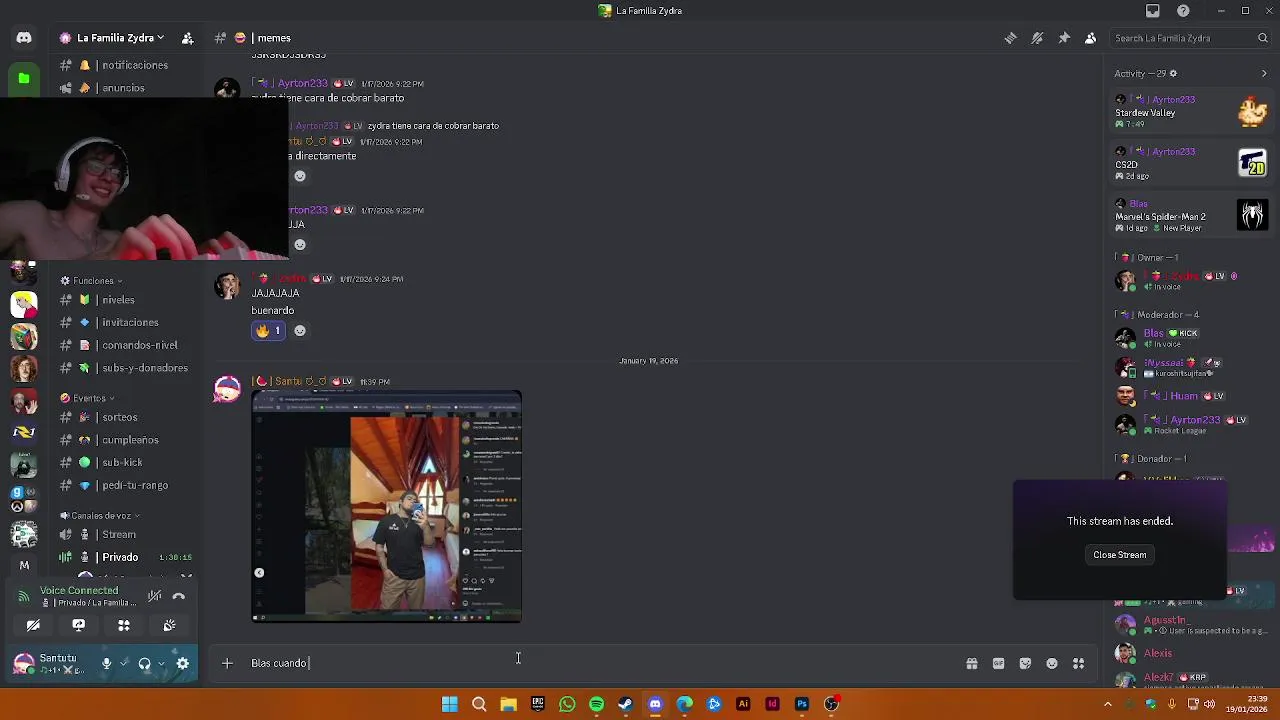The height and width of the screenshot is (720, 1280).
Task: Open Discord help question mark
Action: coord(1184,11)
